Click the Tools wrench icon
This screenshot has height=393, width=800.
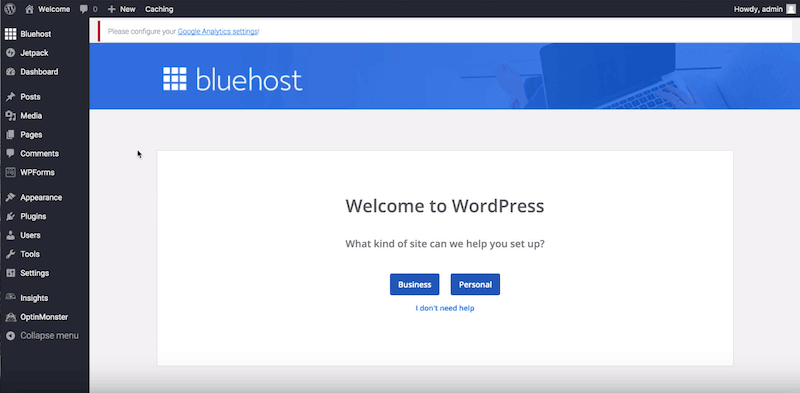[x=10, y=254]
